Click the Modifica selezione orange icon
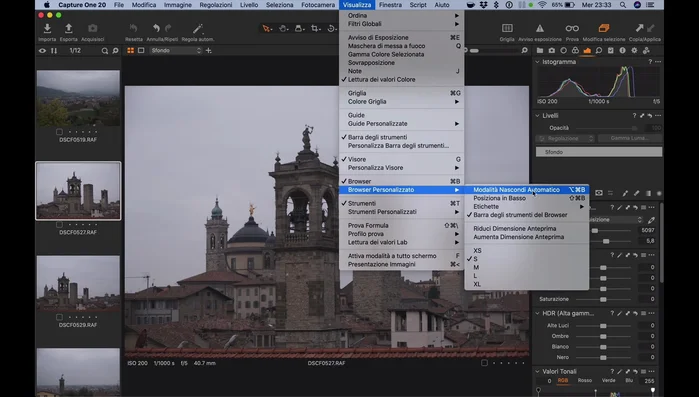Screen dimensions: 699x397 (604, 29)
